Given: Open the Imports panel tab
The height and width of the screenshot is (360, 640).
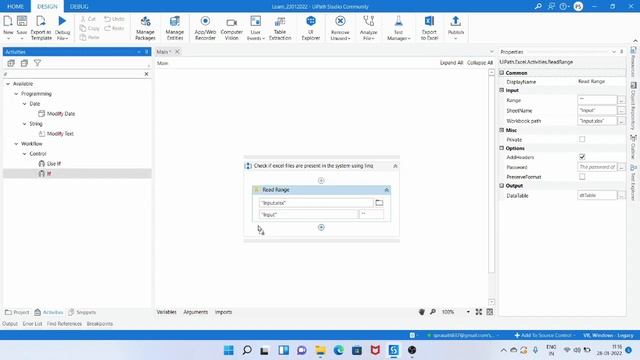Looking at the screenshot, I should tap(223, 312).
